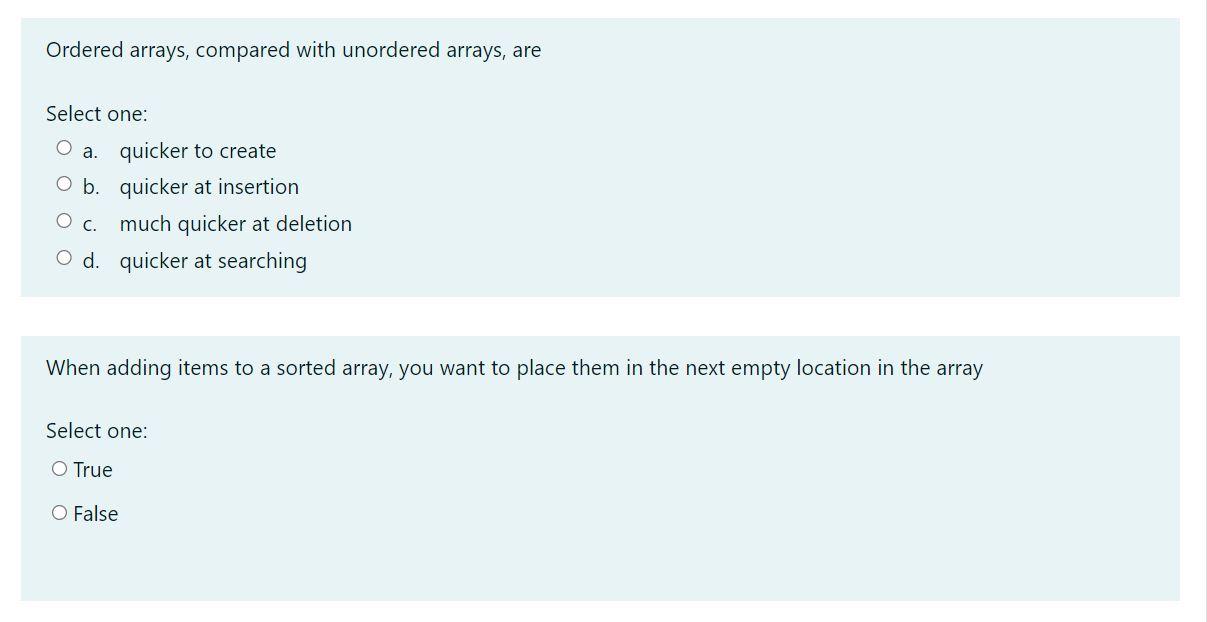This screenshot has width=1207, height=622.
Task: Select option a, quicker to create
Action: click(63, 146)
